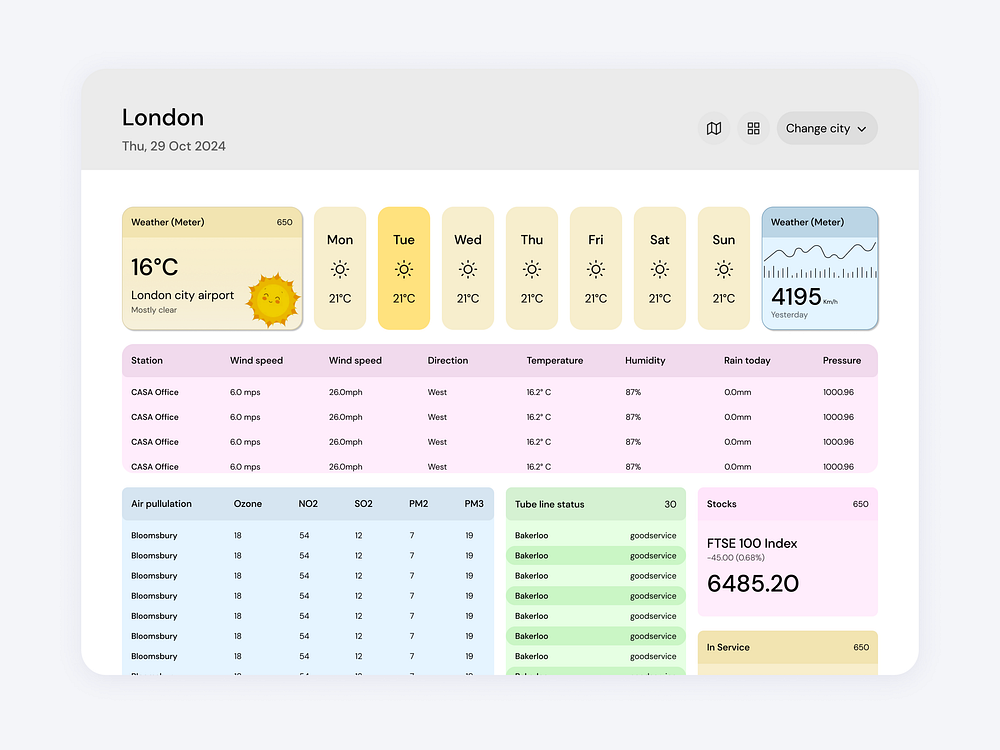Toggle the Wed forecast card
The height and width of the screenshot is (750, 1000).
coord(467,268)
